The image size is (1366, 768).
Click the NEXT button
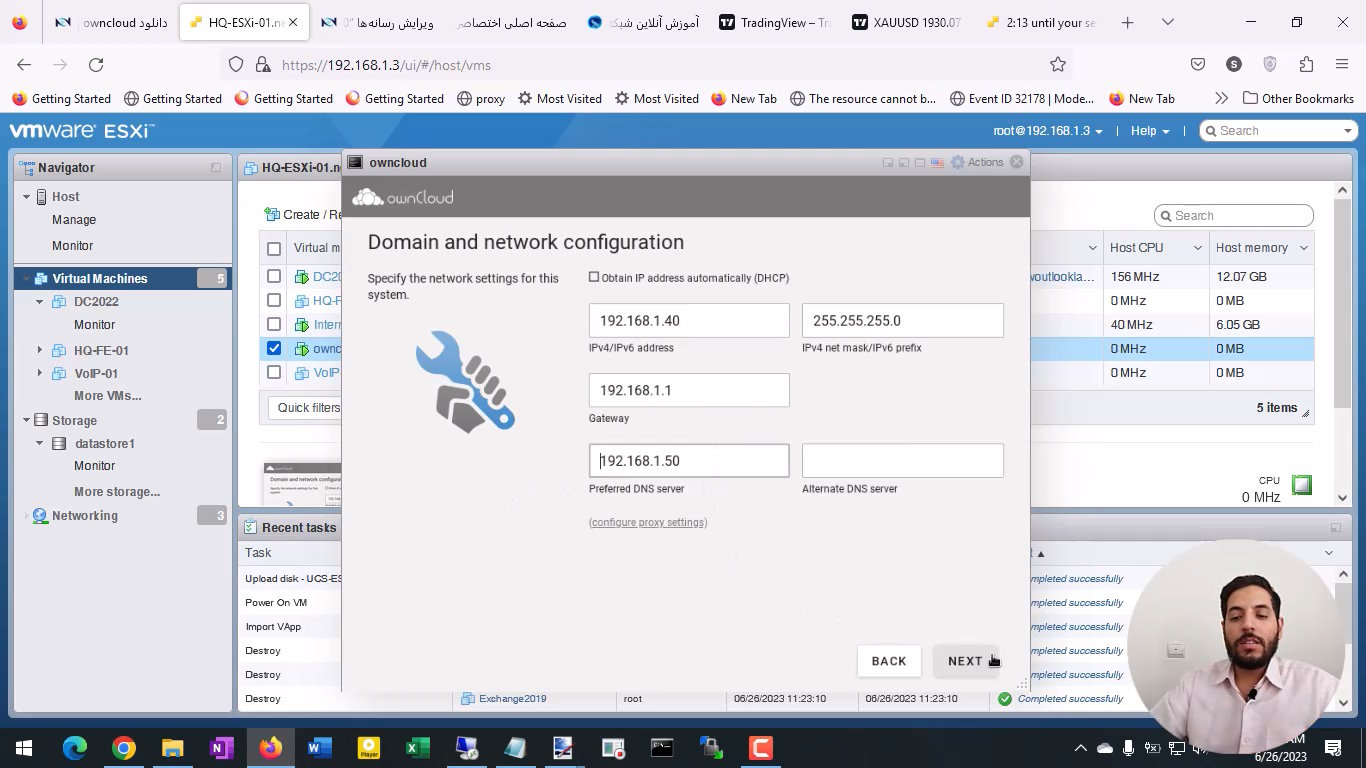coord(965,661)
